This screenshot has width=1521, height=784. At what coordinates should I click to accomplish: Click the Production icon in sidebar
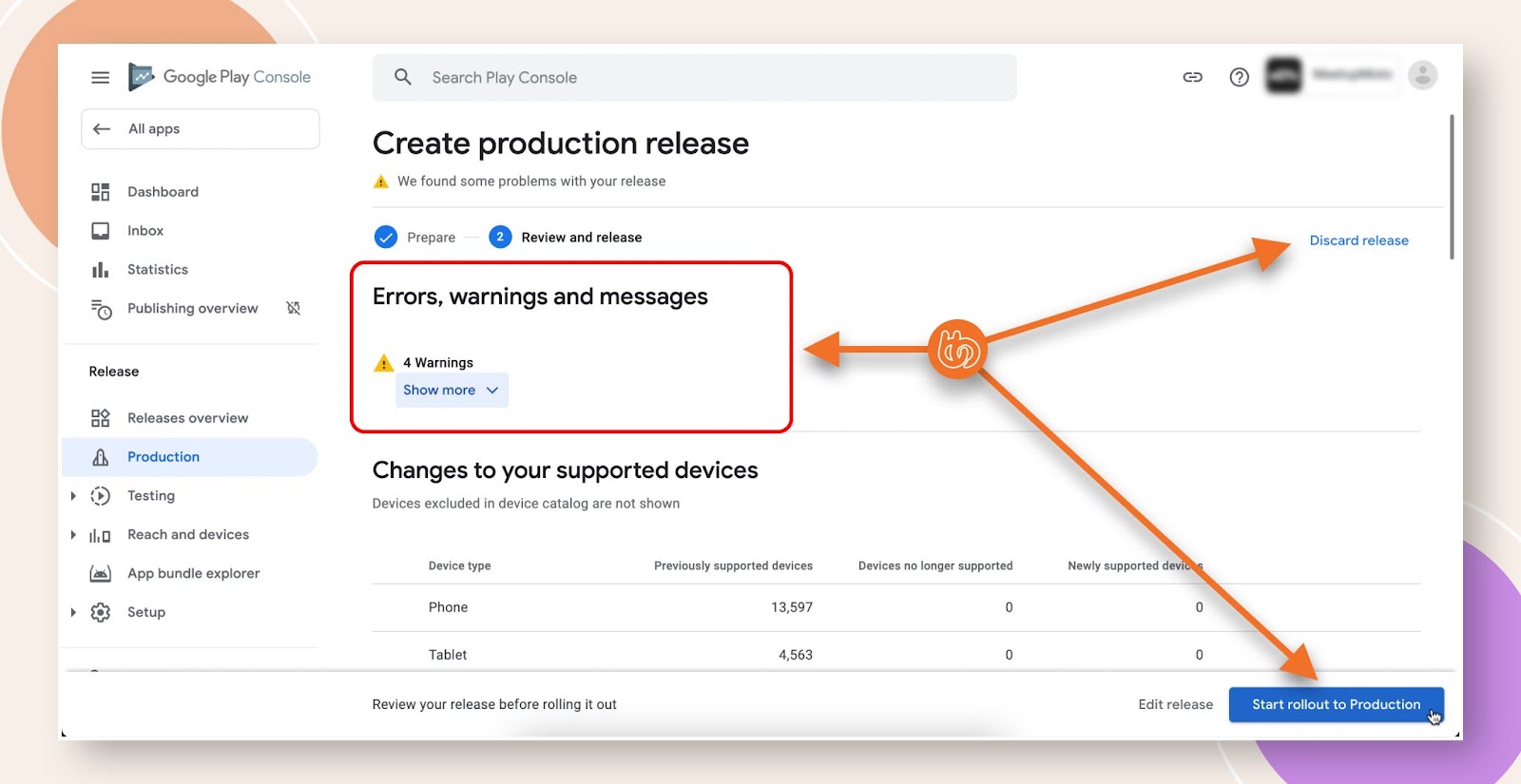pyautogui.click(x=100, y=457)
